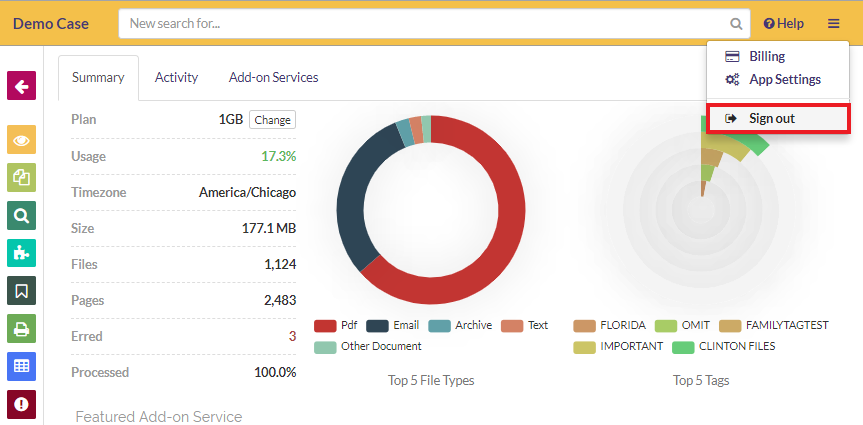863x425 pixels.
Task: Click the red Pdf legend swatch
Action: click(x=324, y=326)
